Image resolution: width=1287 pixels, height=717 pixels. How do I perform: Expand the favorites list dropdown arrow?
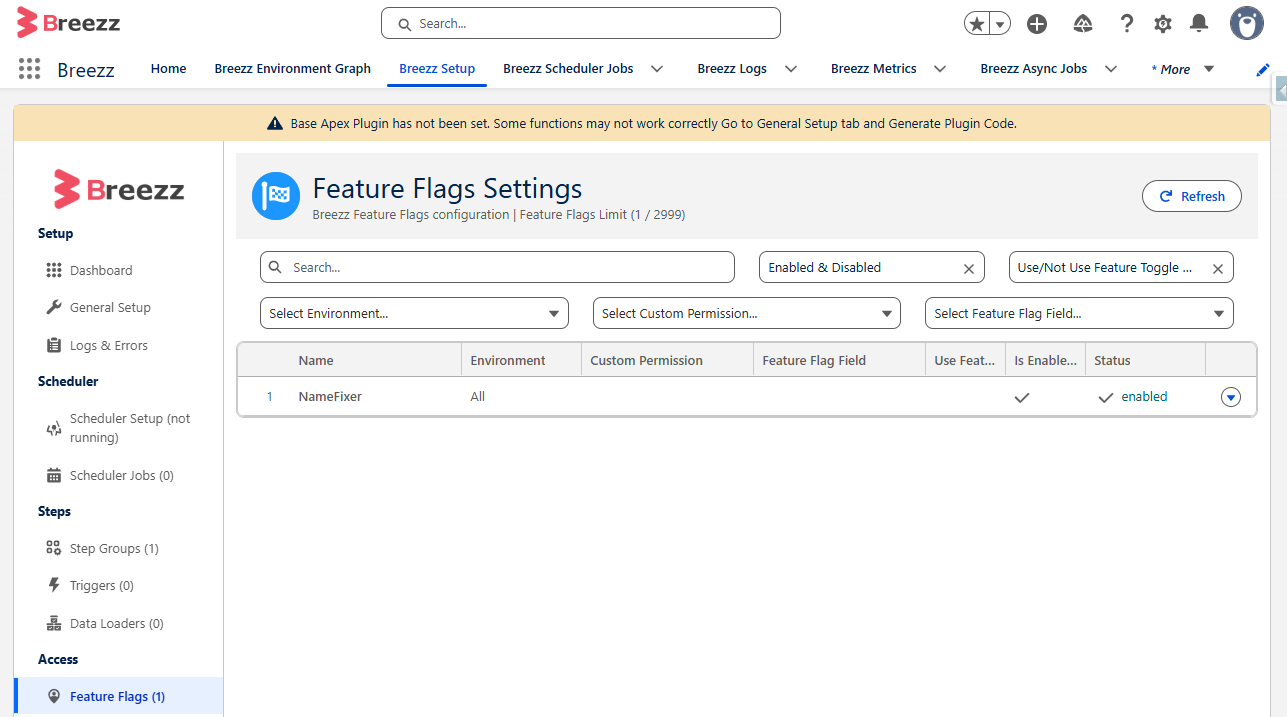pyautogui.click(x=999, y=24)
